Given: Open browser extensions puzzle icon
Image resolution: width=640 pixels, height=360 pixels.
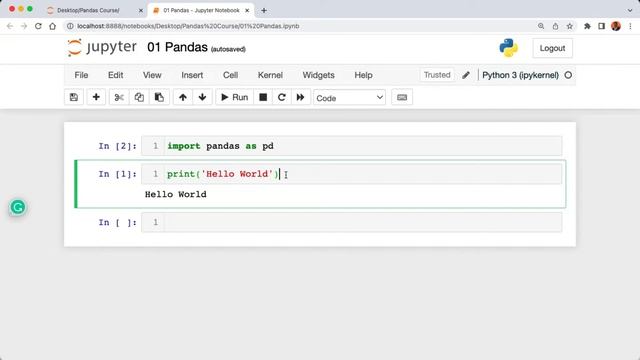Looking at the screenshot, I should click(x=587, y=26).
